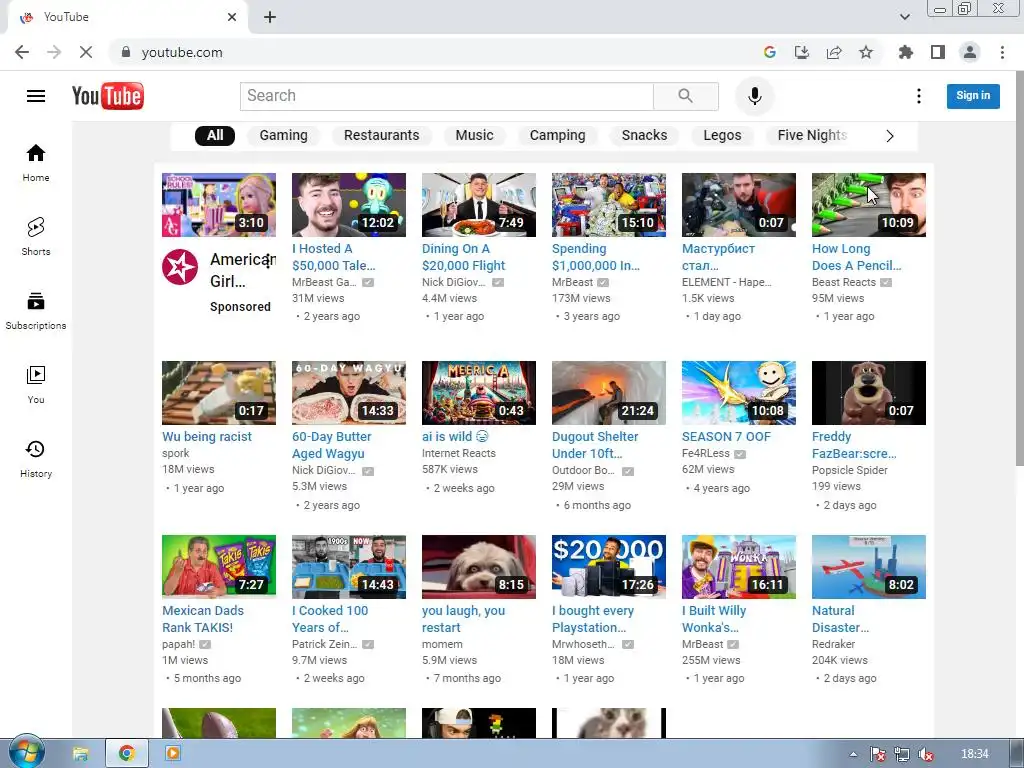The height and width of the screenshot is (768, 1024).
Task: Select the Snacks category chip
Action: click(644, 135)
